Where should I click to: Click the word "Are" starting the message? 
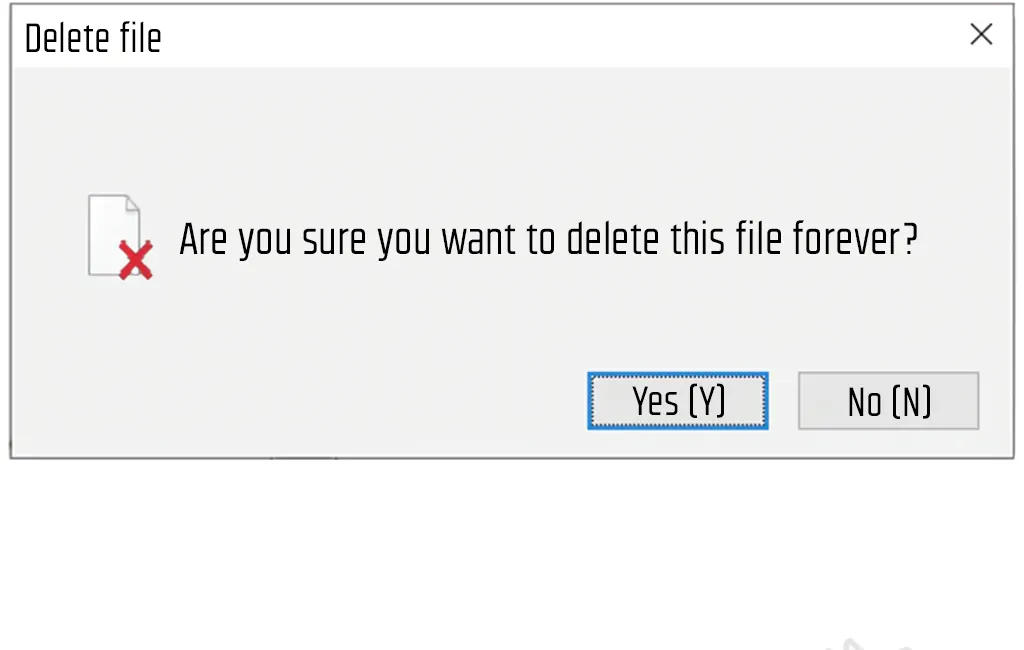[x=203, y=240]
